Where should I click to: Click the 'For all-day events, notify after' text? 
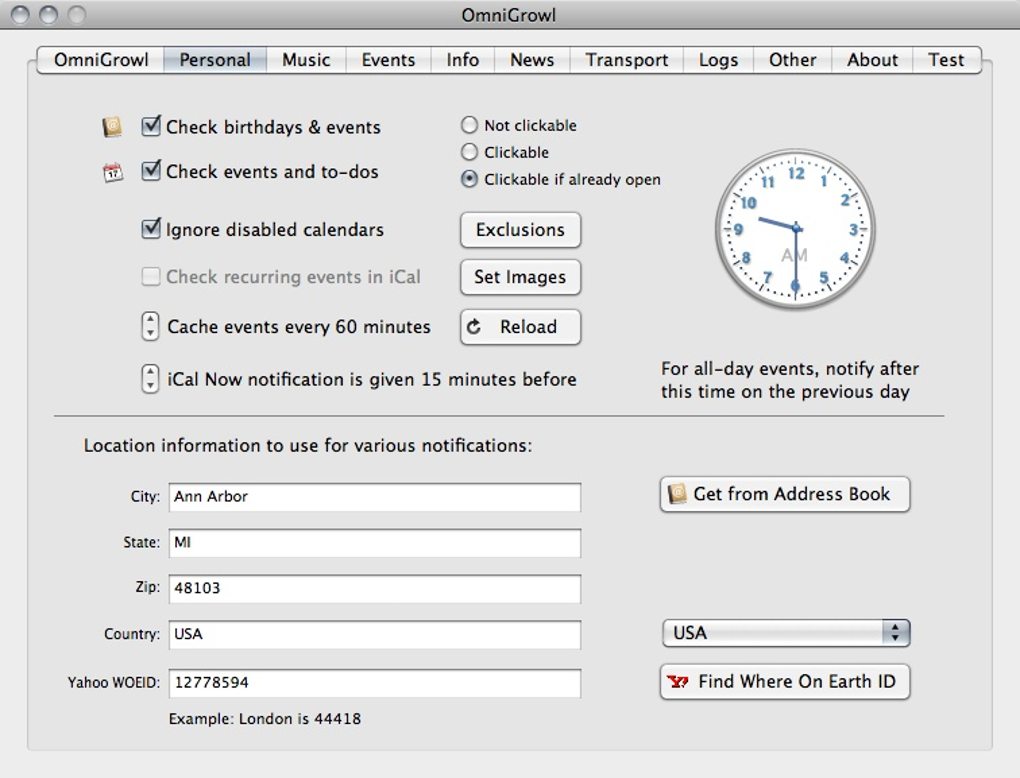[790, 369]
